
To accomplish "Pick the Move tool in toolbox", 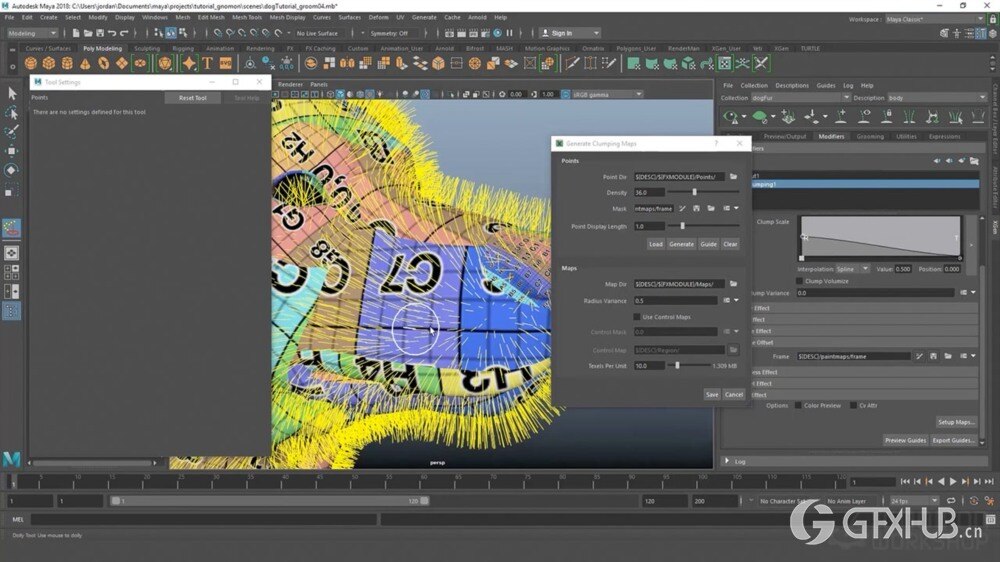I will pos(11,151).
